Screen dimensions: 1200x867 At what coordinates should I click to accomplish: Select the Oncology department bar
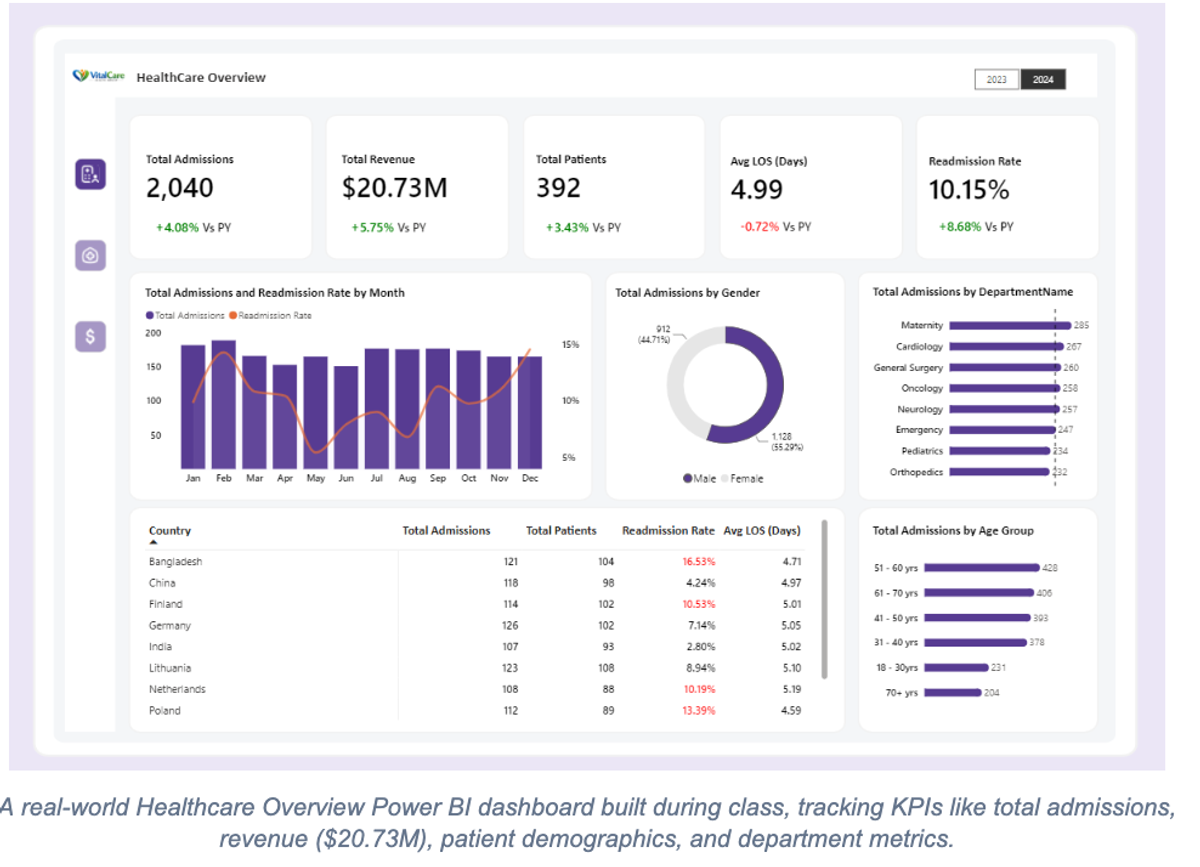coord(1004,388)
